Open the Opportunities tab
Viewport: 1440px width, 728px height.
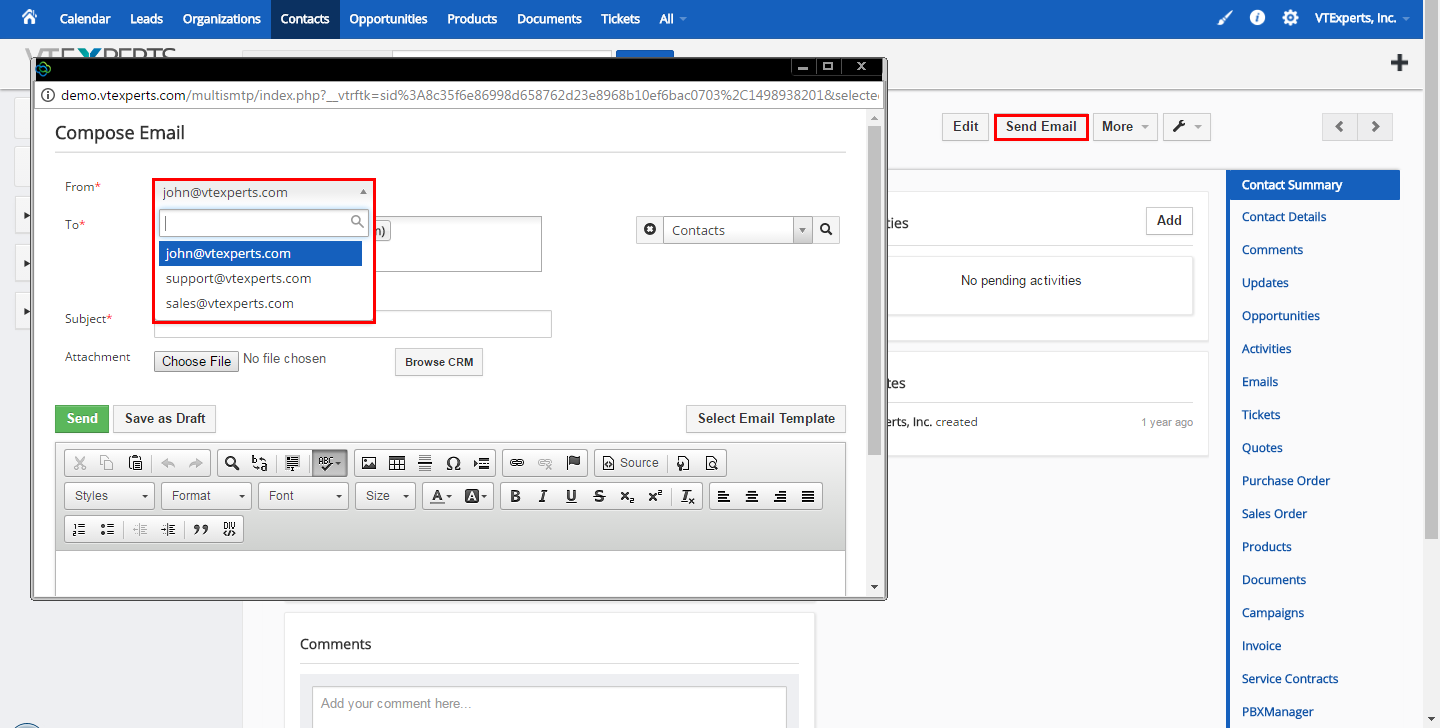pos(388,19)
